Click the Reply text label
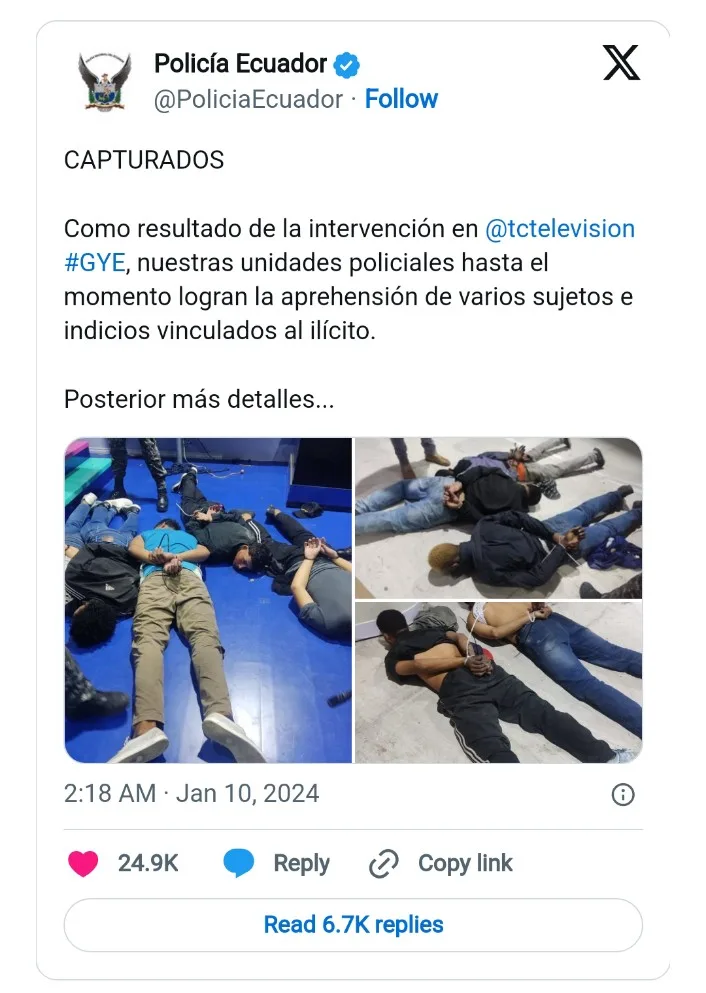 (301, 863)
